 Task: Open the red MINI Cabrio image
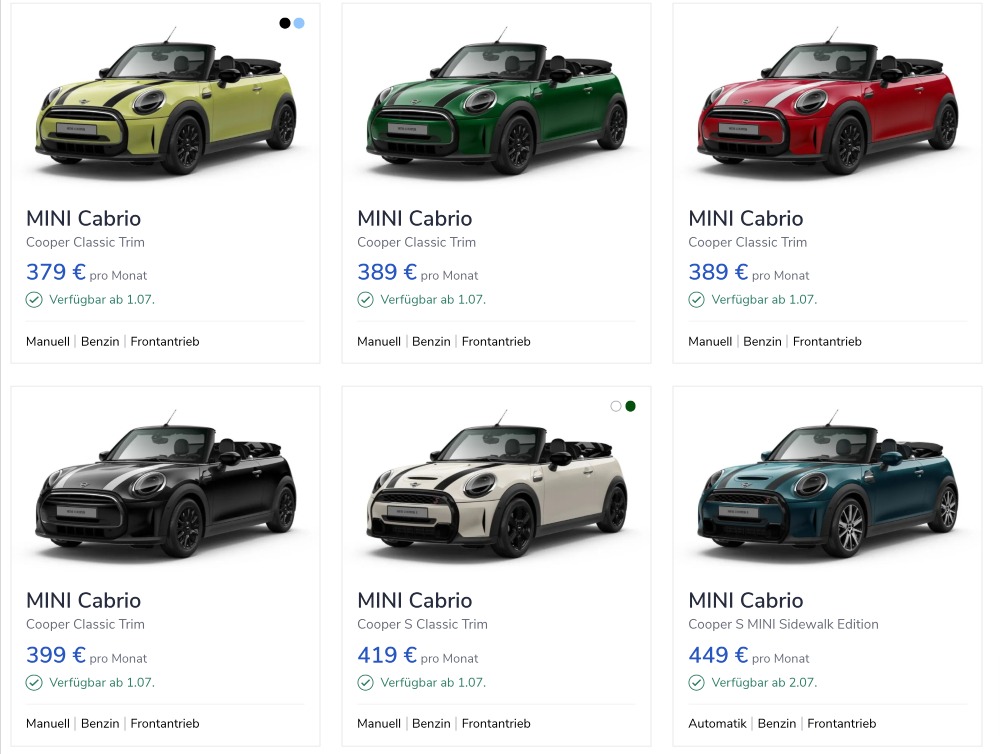827,101
